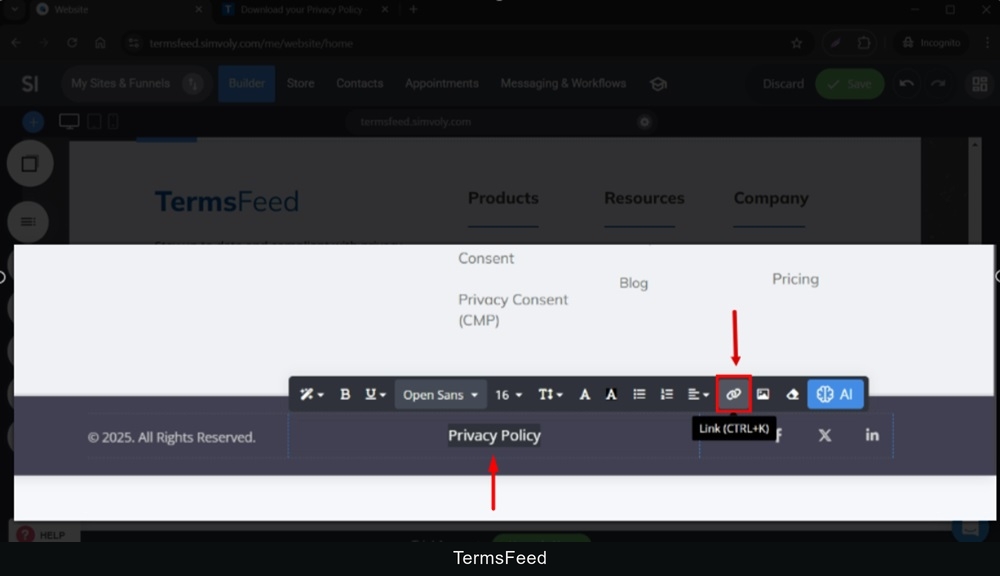The width and height of the screenshot is (1000, 576).
Task: Toggle bold formatting
Action: pos(345,395)
